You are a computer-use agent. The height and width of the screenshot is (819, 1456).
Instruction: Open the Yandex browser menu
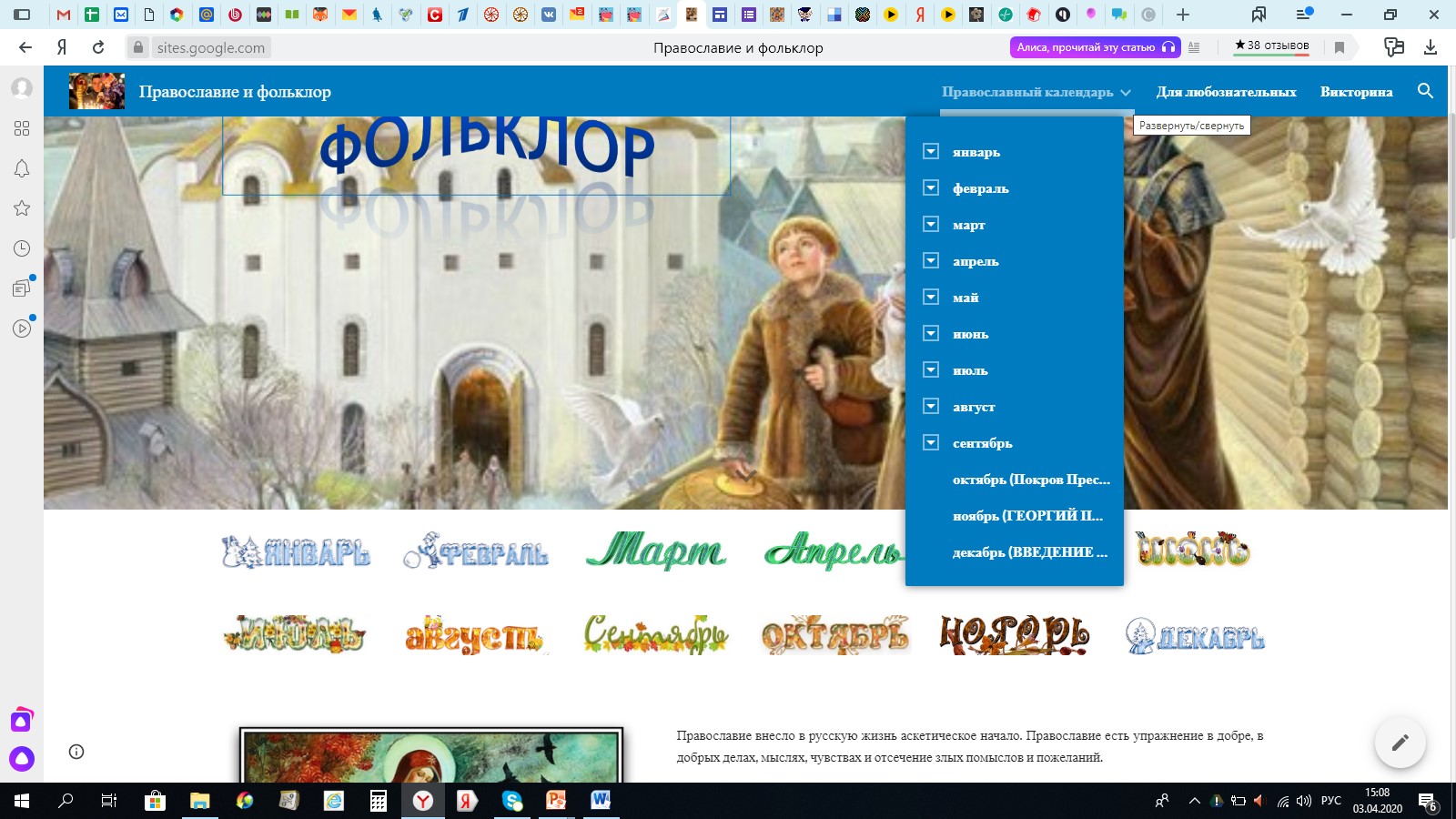[x=1304, y=15]
